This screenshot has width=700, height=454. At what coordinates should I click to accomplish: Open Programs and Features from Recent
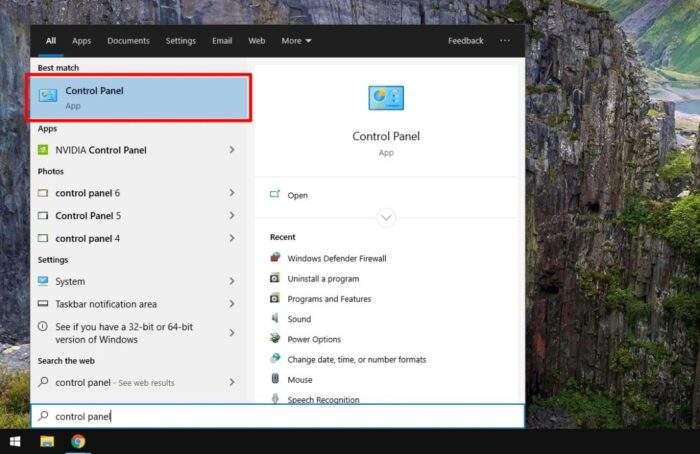[329, 299]
